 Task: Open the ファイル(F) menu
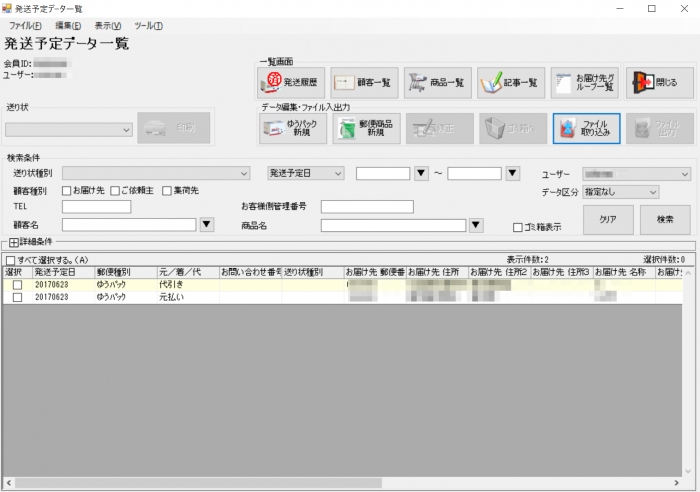(x=25, y=26)
